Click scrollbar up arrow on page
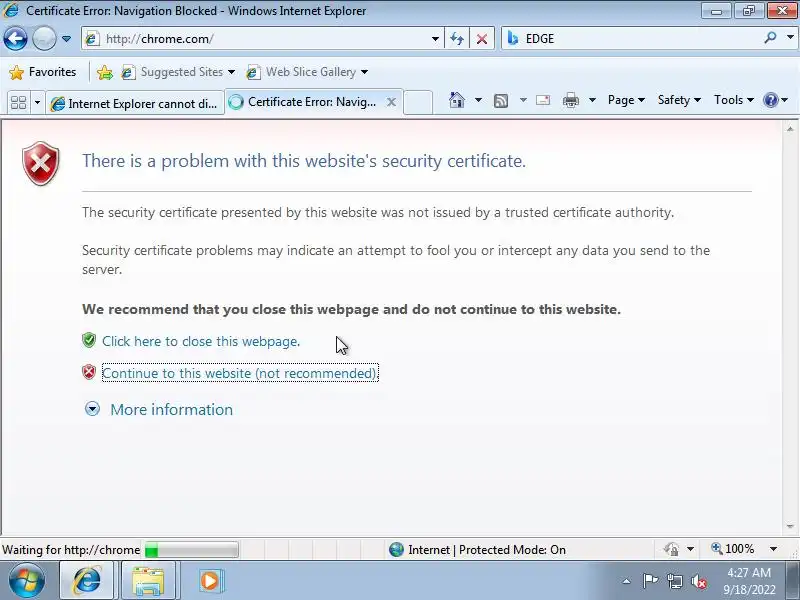The width and height of the screenshot is (800, 600). click(790, 129)
